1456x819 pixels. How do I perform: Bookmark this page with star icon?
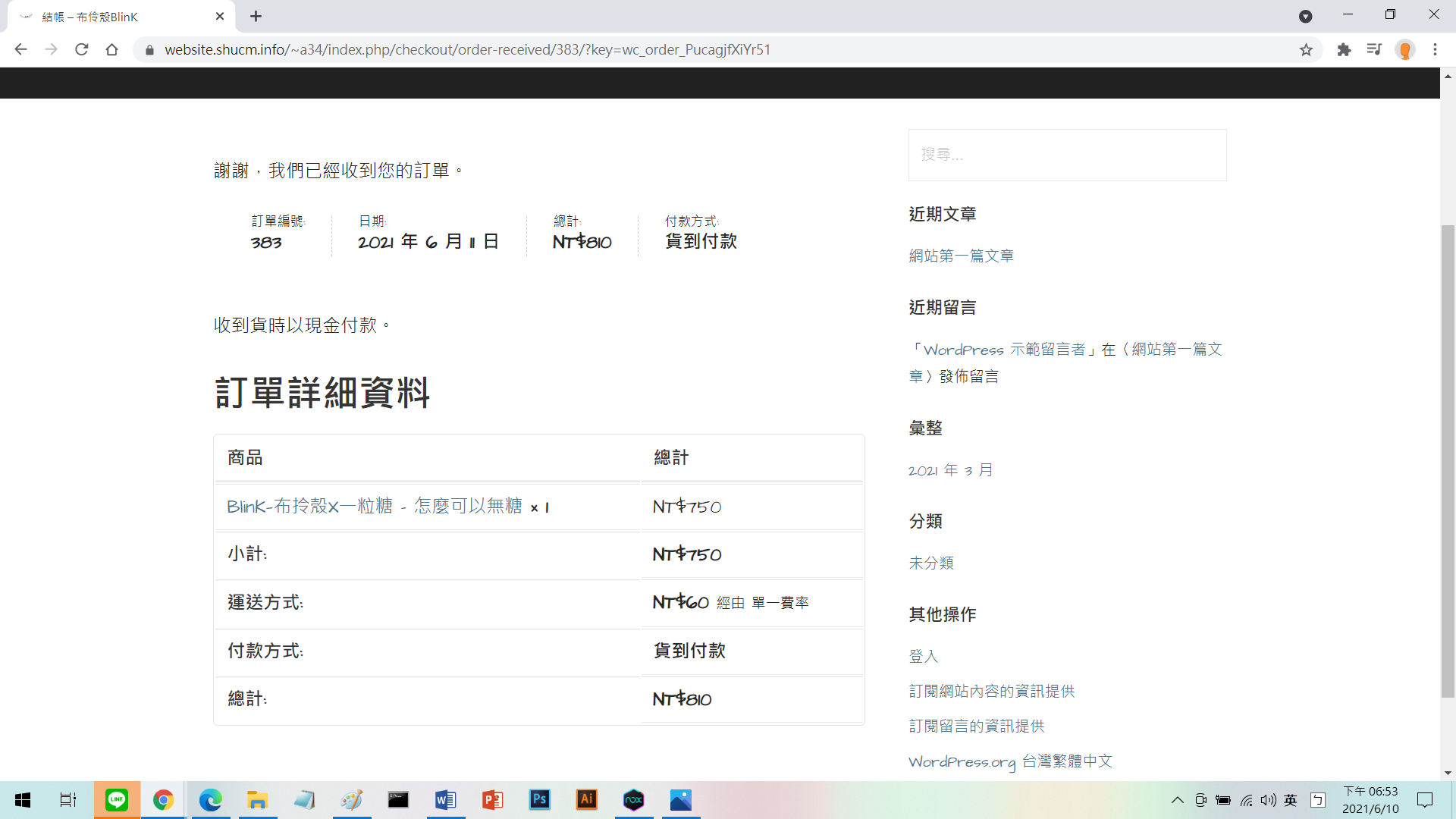(1306, 50)
